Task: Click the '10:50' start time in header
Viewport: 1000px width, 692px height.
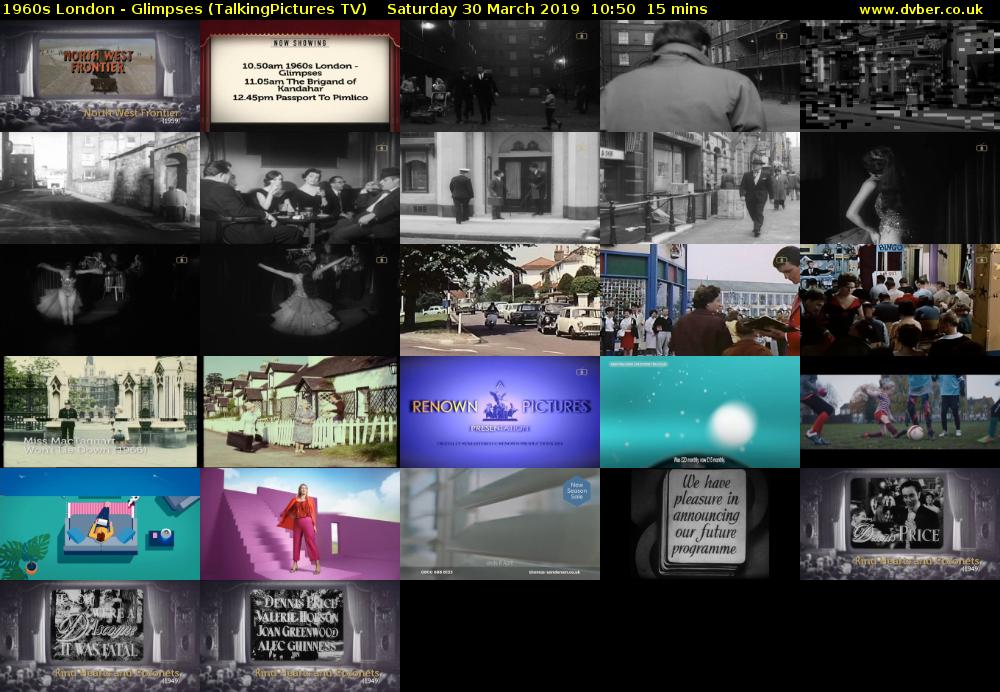Action: (x=612, y=9)
